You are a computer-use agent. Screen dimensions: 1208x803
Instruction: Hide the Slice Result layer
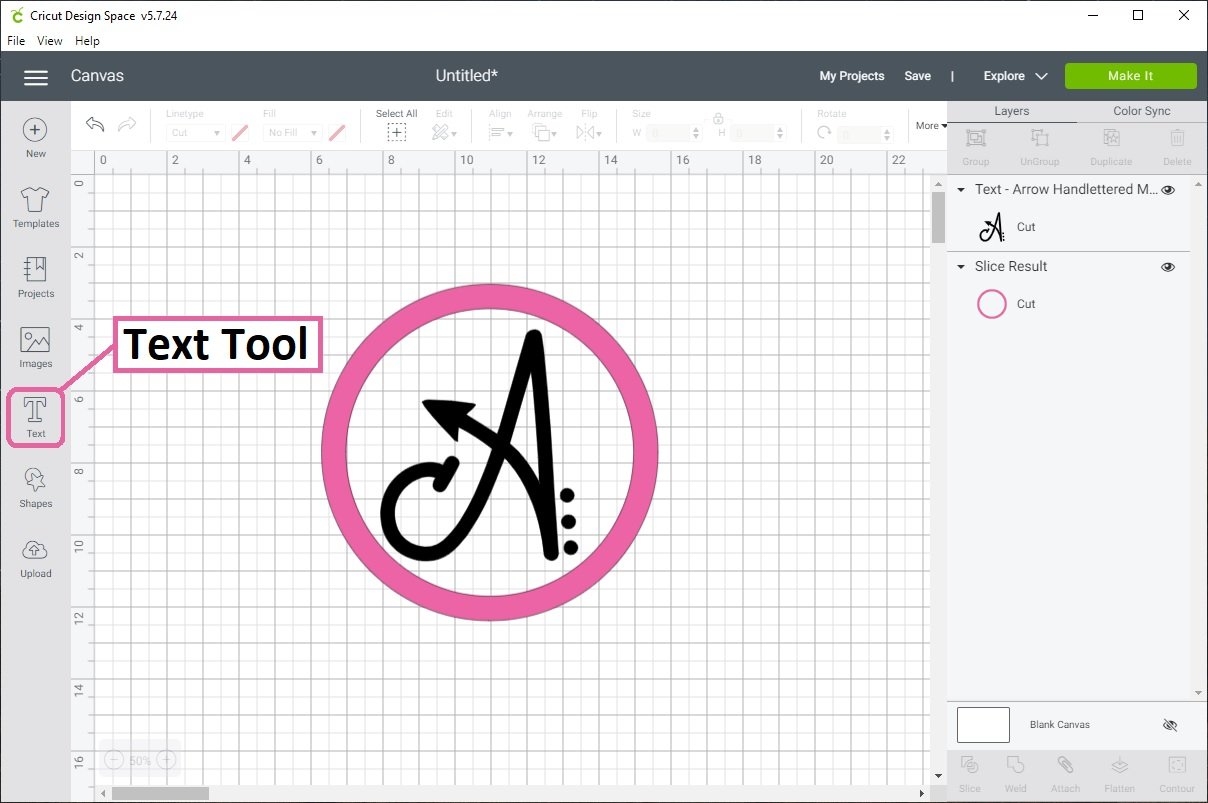click(x=1168, y=267)
